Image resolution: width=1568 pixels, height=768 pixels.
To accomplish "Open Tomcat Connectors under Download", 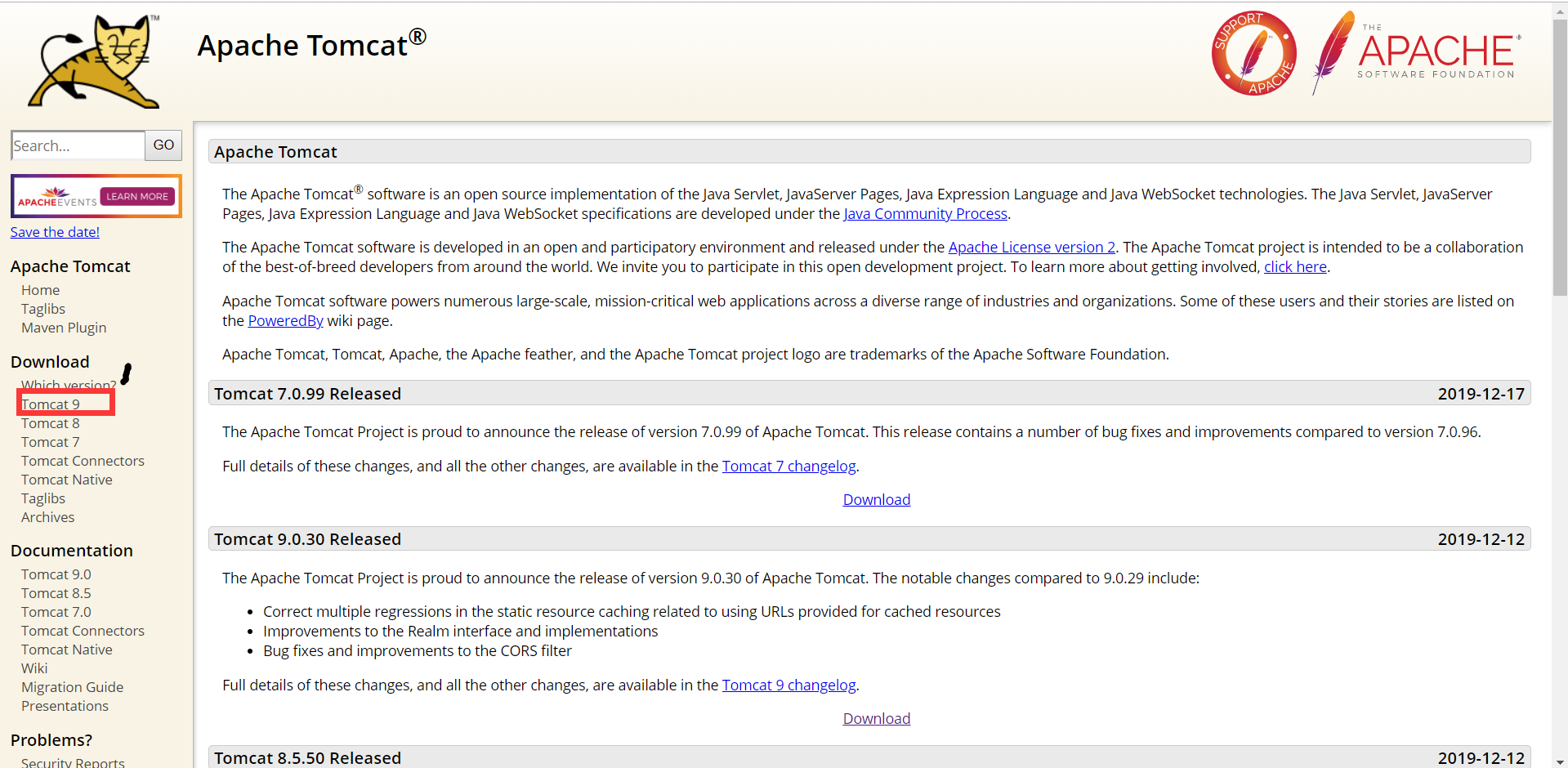I will click(x=83, y=461).
